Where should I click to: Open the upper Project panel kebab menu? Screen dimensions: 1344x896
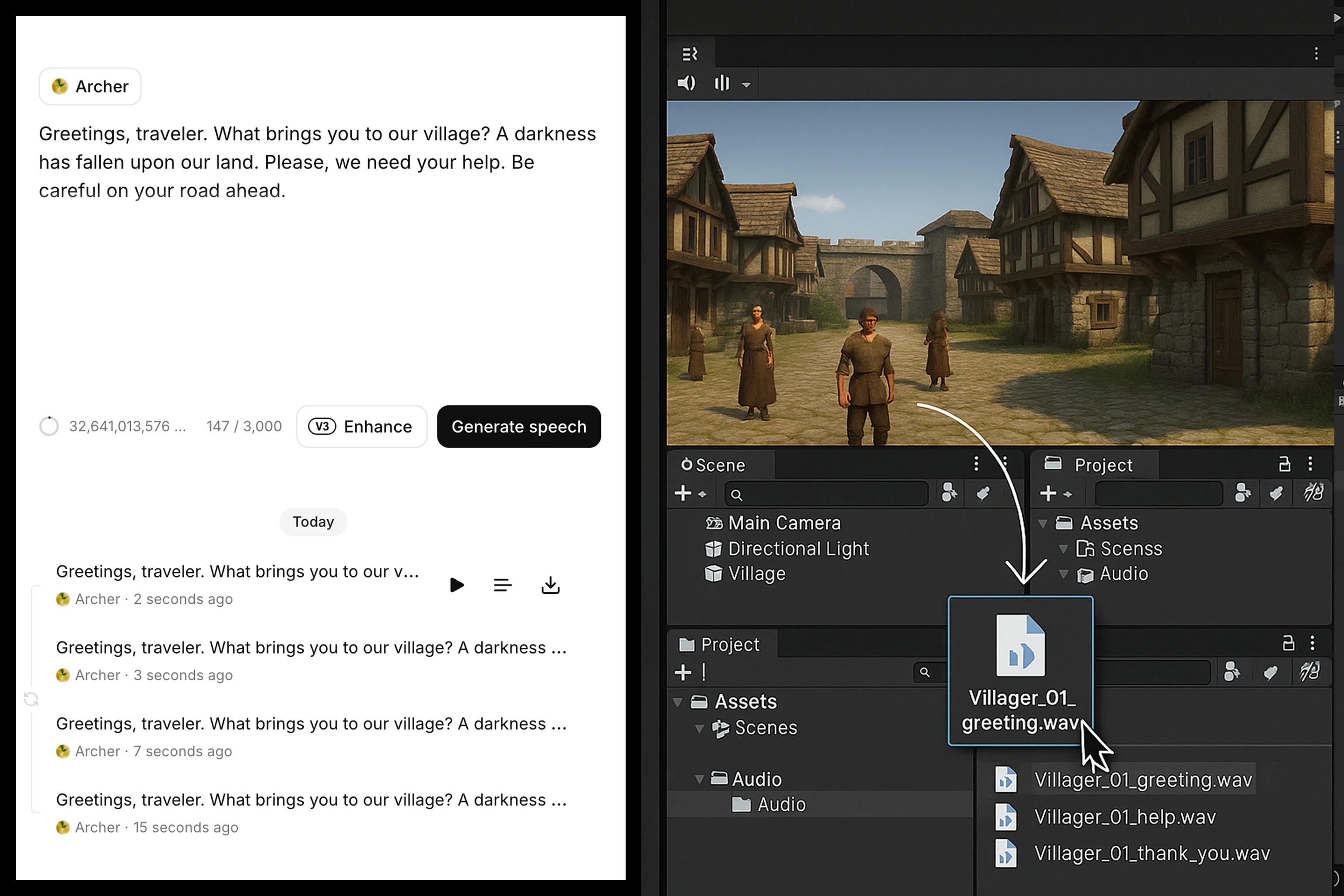coord(1310,464)
